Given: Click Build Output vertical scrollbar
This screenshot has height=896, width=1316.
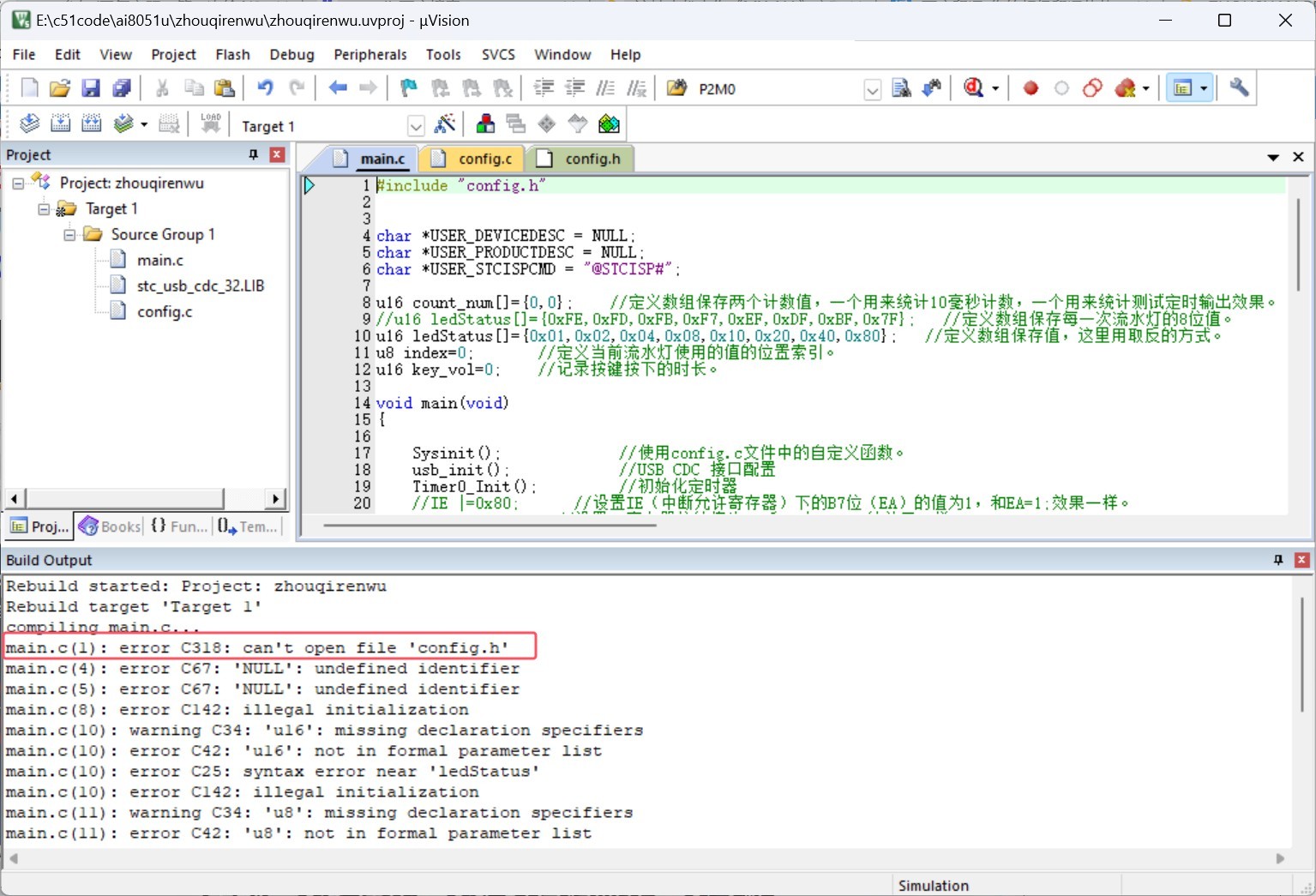Looking at the screenshot, I should tap(1301, 654).
